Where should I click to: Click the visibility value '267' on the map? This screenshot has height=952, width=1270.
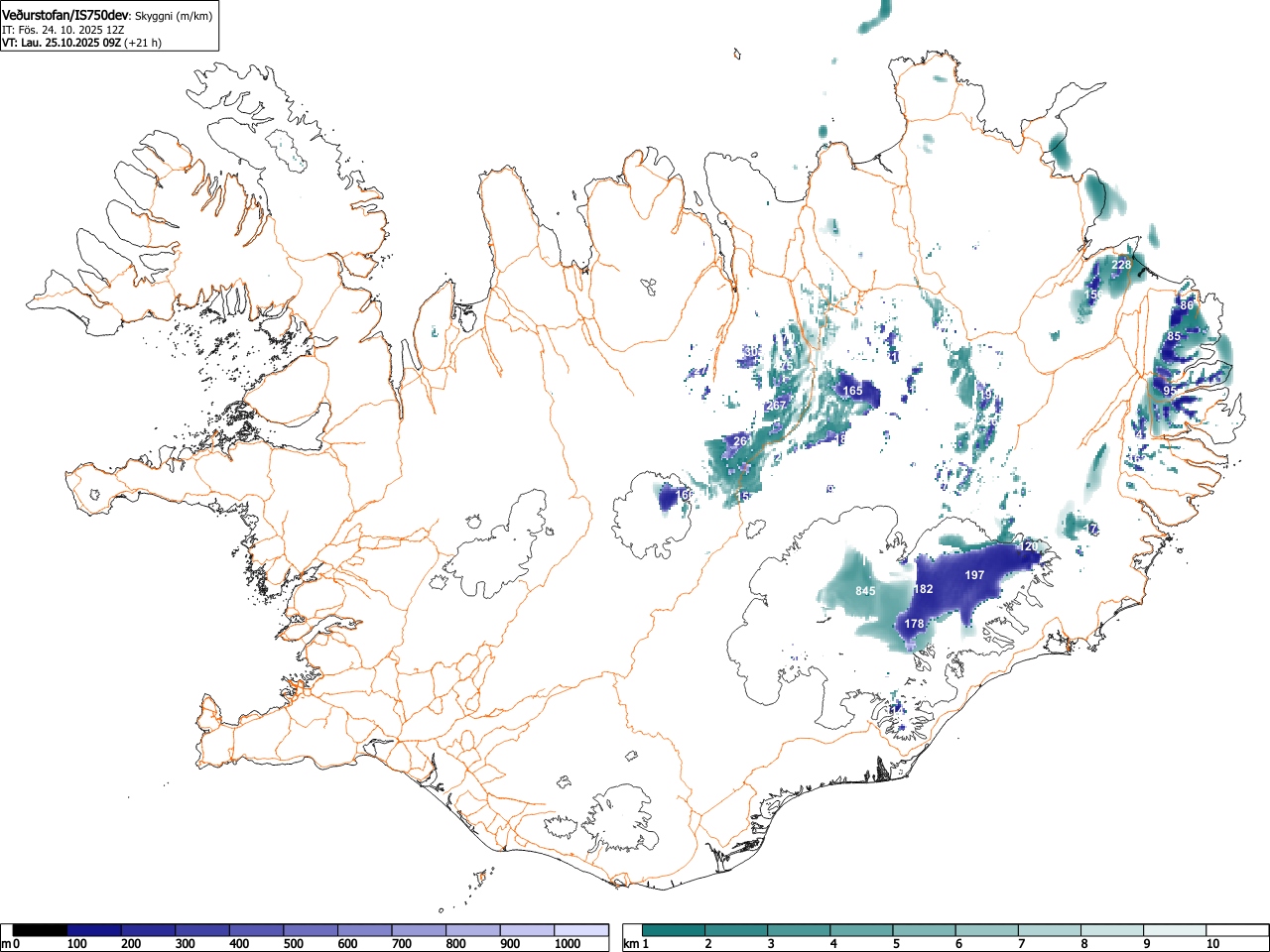776,405
